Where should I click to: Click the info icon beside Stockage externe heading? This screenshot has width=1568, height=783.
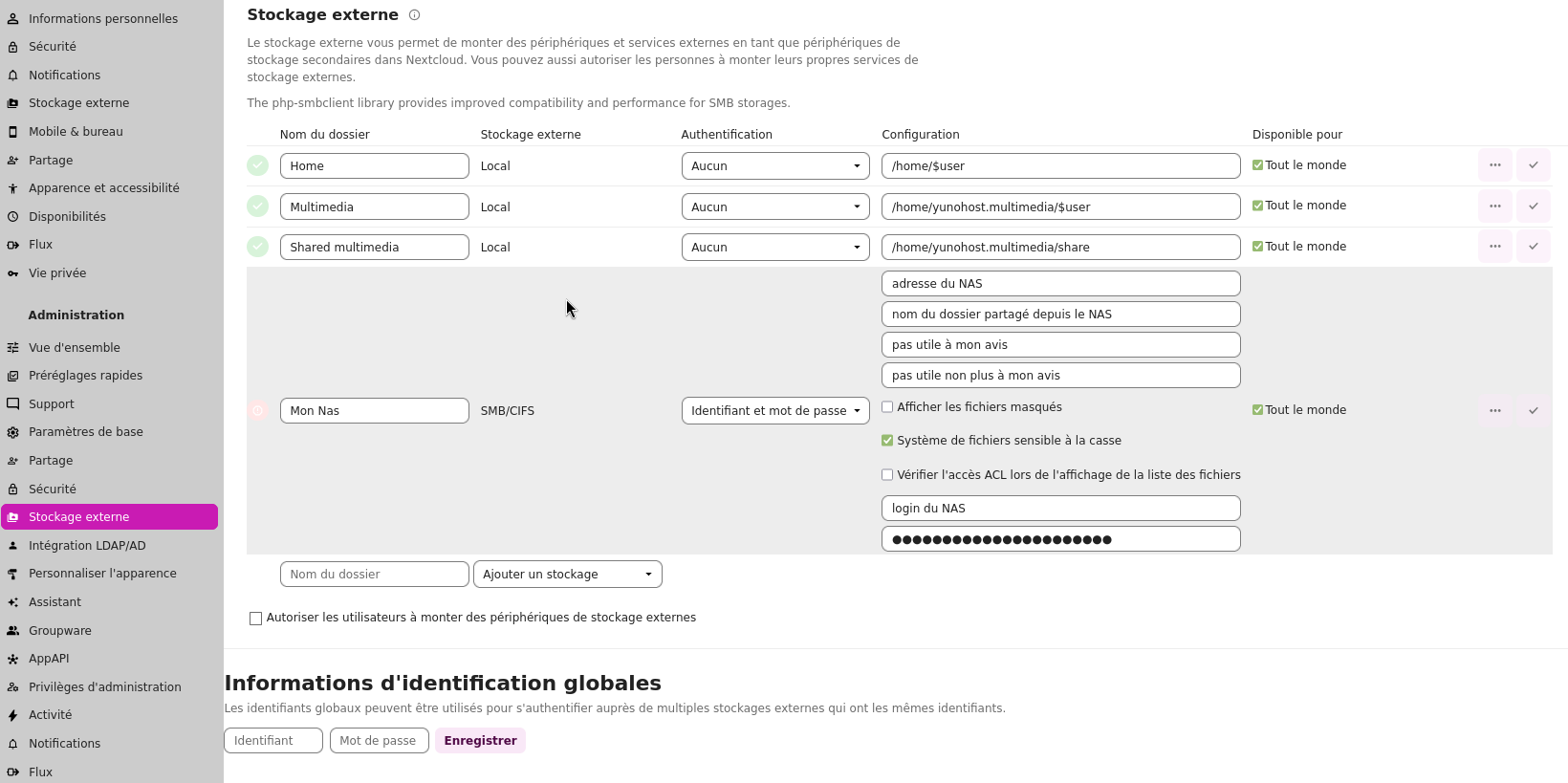(414, 15)
